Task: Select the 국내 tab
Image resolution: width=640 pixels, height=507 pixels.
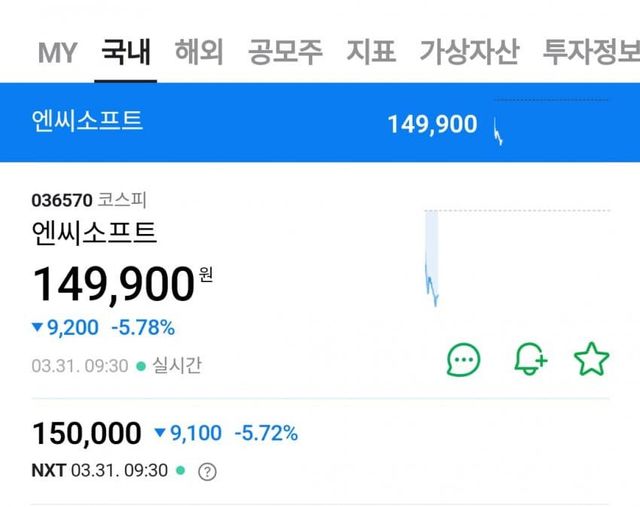Action: pyautogui.click(x=127, y=52)
